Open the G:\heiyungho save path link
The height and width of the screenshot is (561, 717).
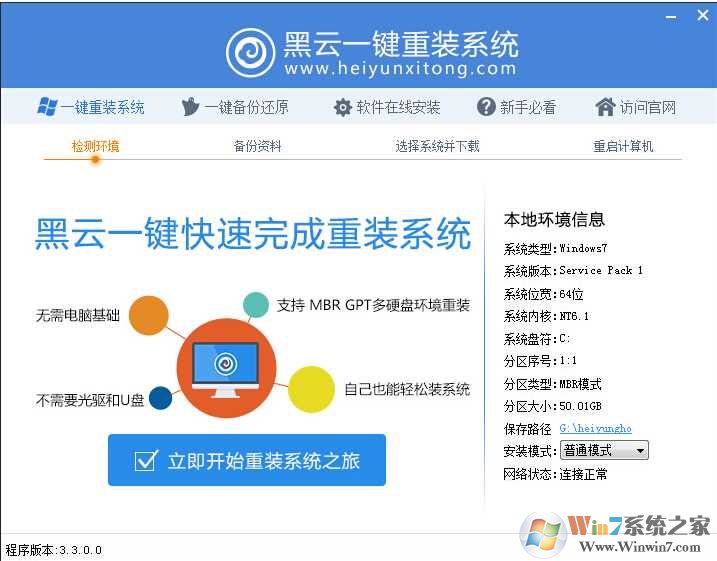pyautogui.click(x=595, y=428)
